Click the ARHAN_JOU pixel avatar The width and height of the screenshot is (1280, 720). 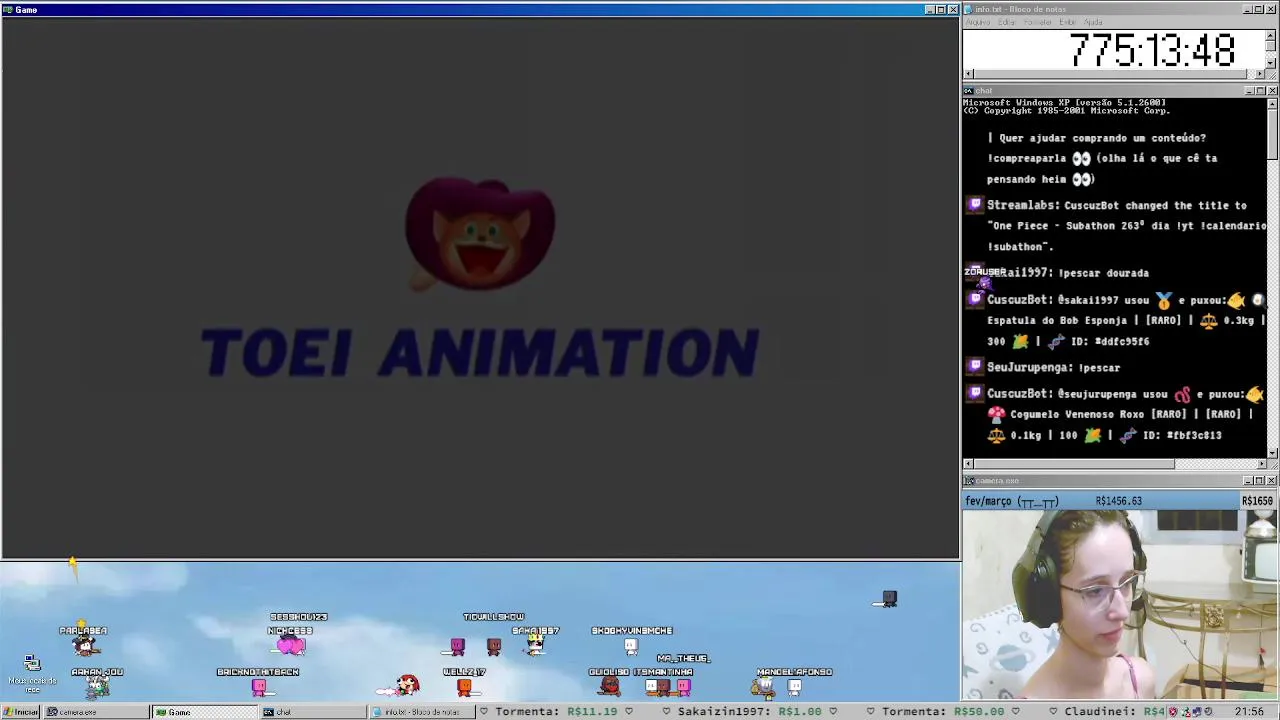click(x=97, y=686)
